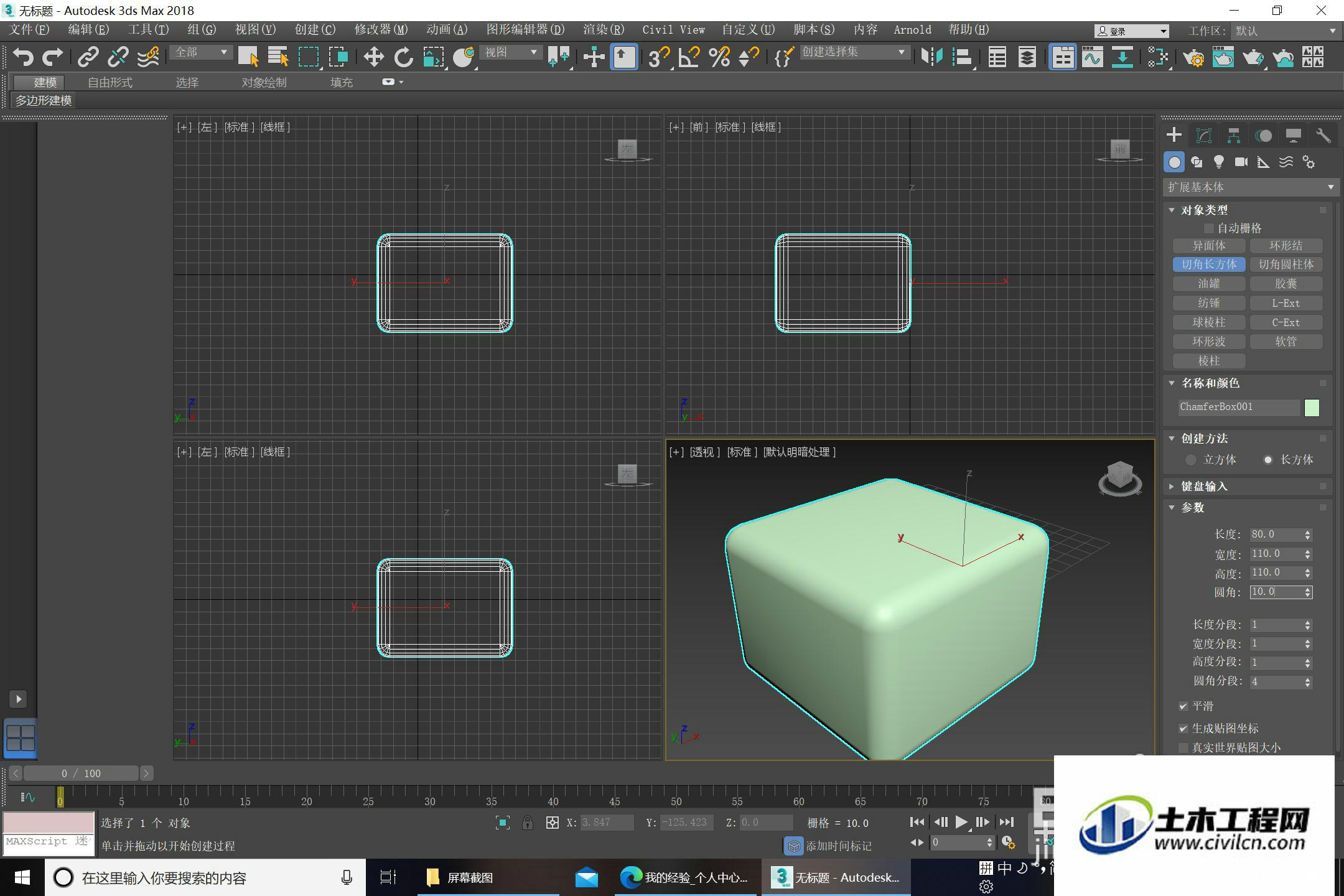Screen dimensions: 1344x896
Task: Toggle the 生成贴图坐标 checkbox
Action: point(1183,728)
